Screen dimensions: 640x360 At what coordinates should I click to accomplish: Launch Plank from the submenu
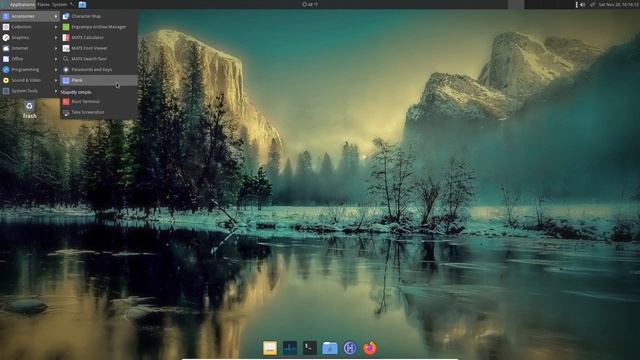[x=98, y=80]
